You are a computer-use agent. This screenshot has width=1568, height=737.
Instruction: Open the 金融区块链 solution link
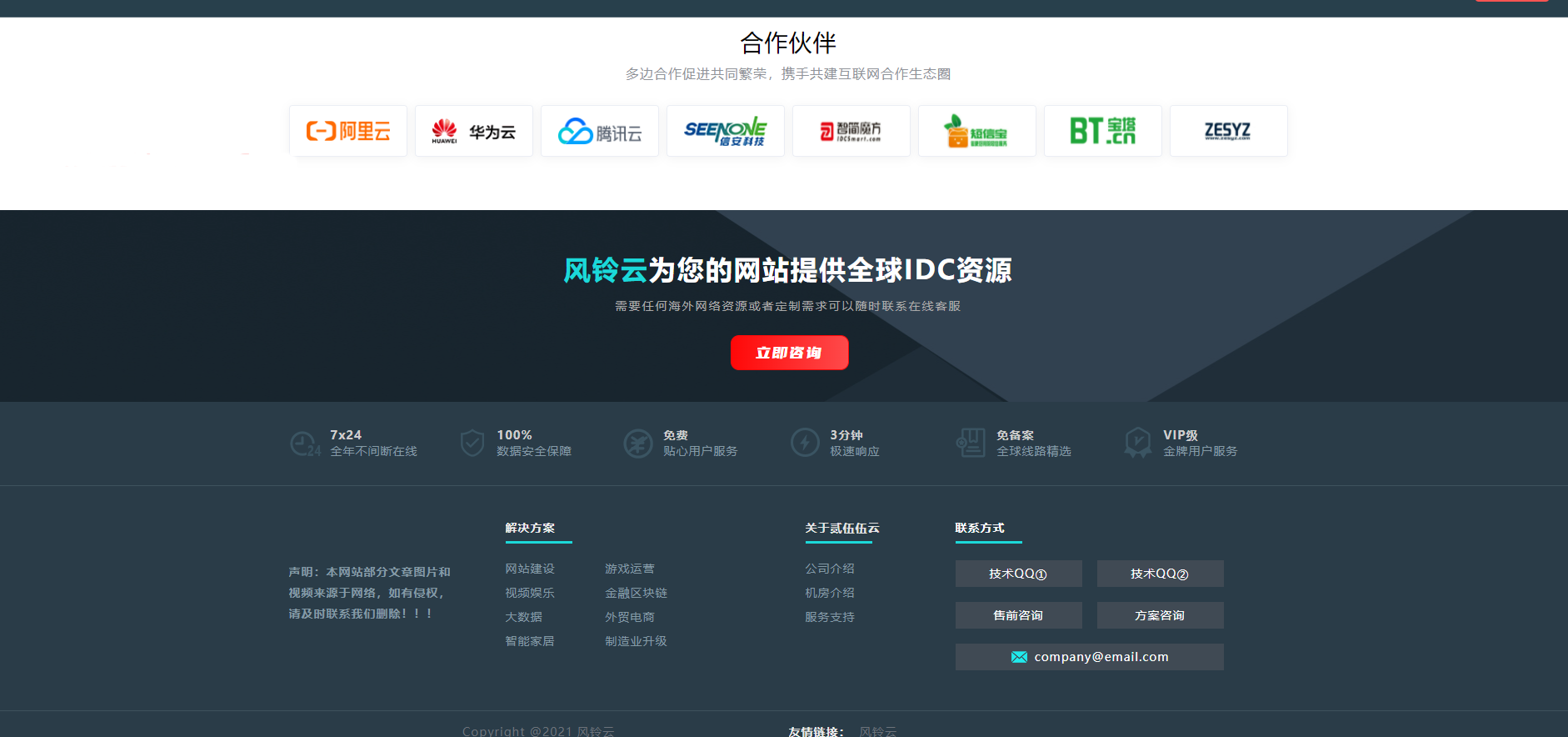636,593
